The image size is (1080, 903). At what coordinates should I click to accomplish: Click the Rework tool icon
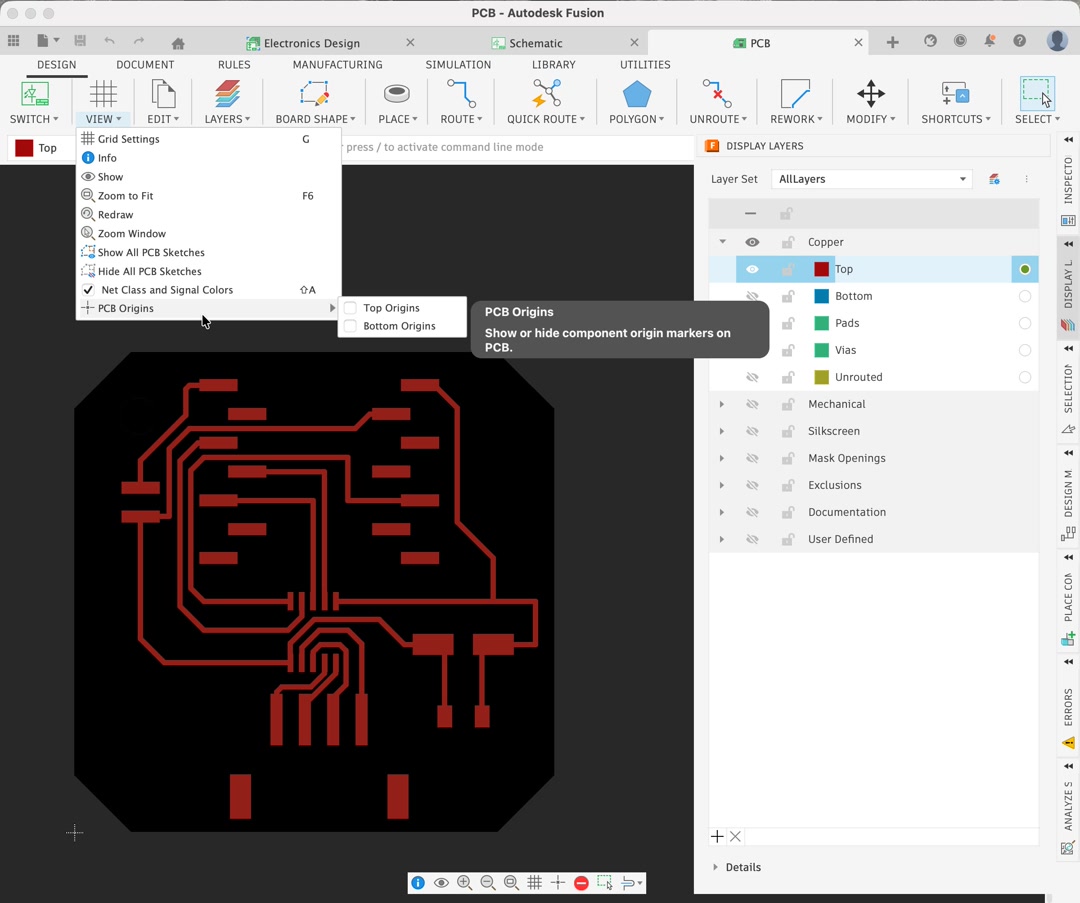795,95
